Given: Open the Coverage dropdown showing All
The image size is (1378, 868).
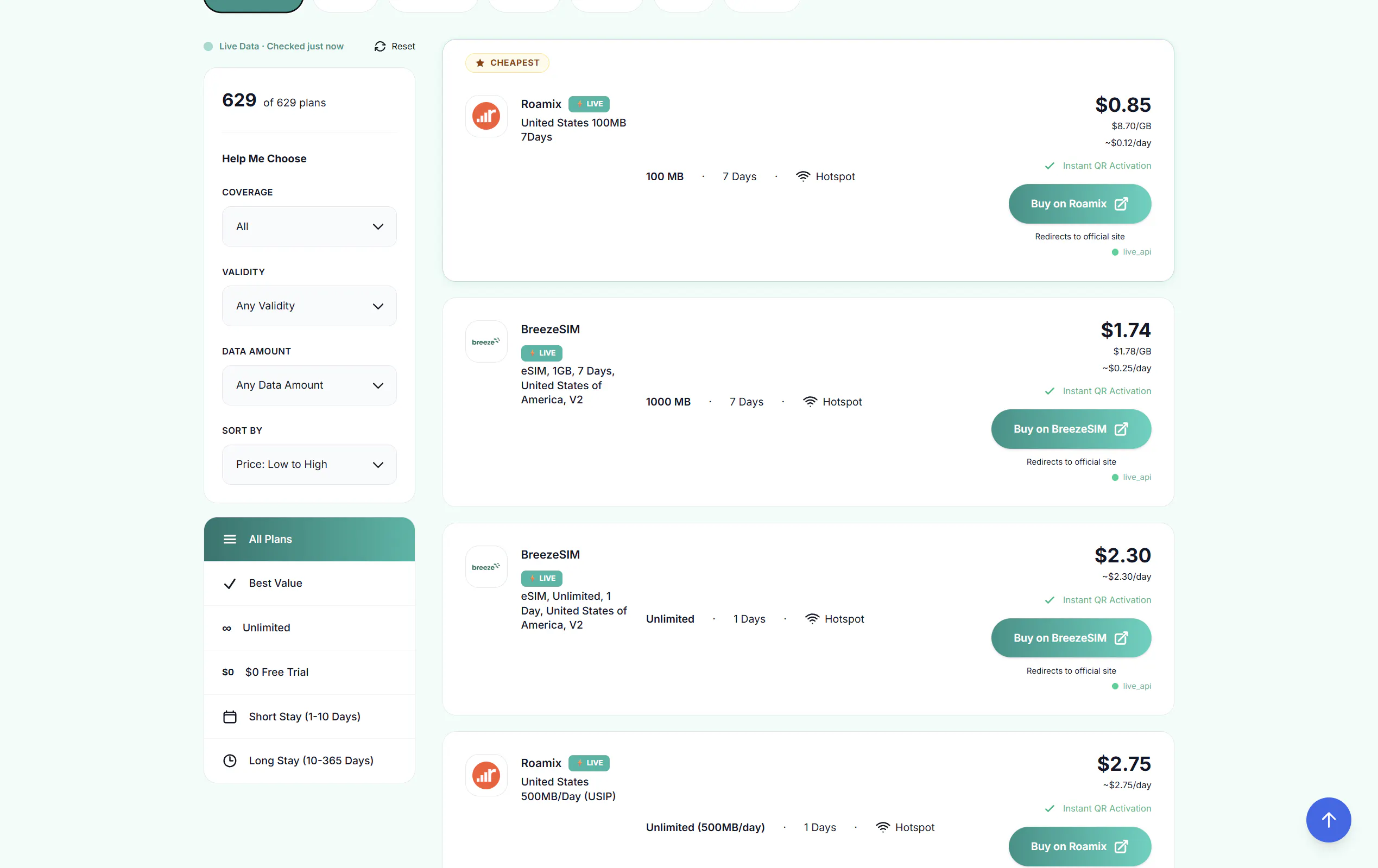Looking at the screenshot, I should (x=309, y=226).
